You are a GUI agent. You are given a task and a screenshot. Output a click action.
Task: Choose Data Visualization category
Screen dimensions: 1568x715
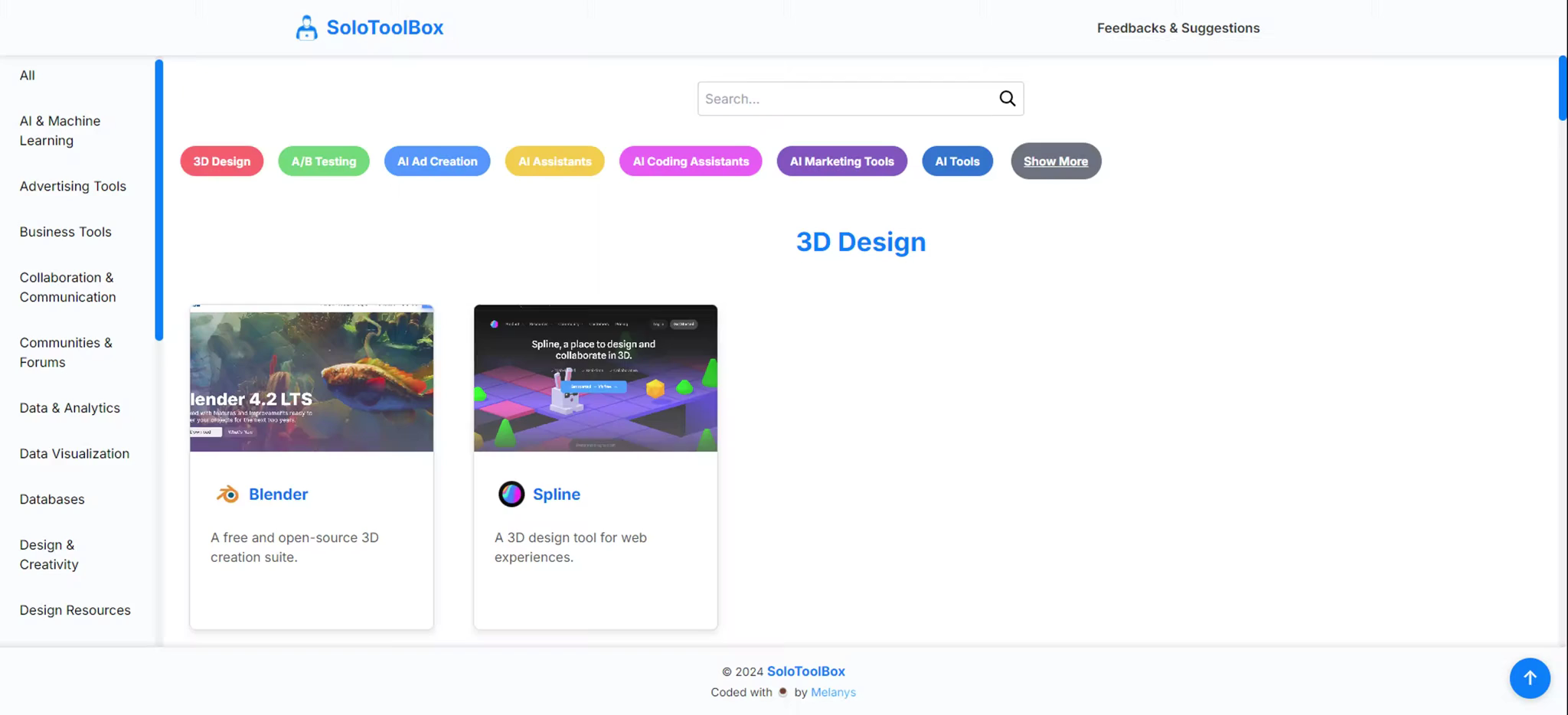click(74, 454)
